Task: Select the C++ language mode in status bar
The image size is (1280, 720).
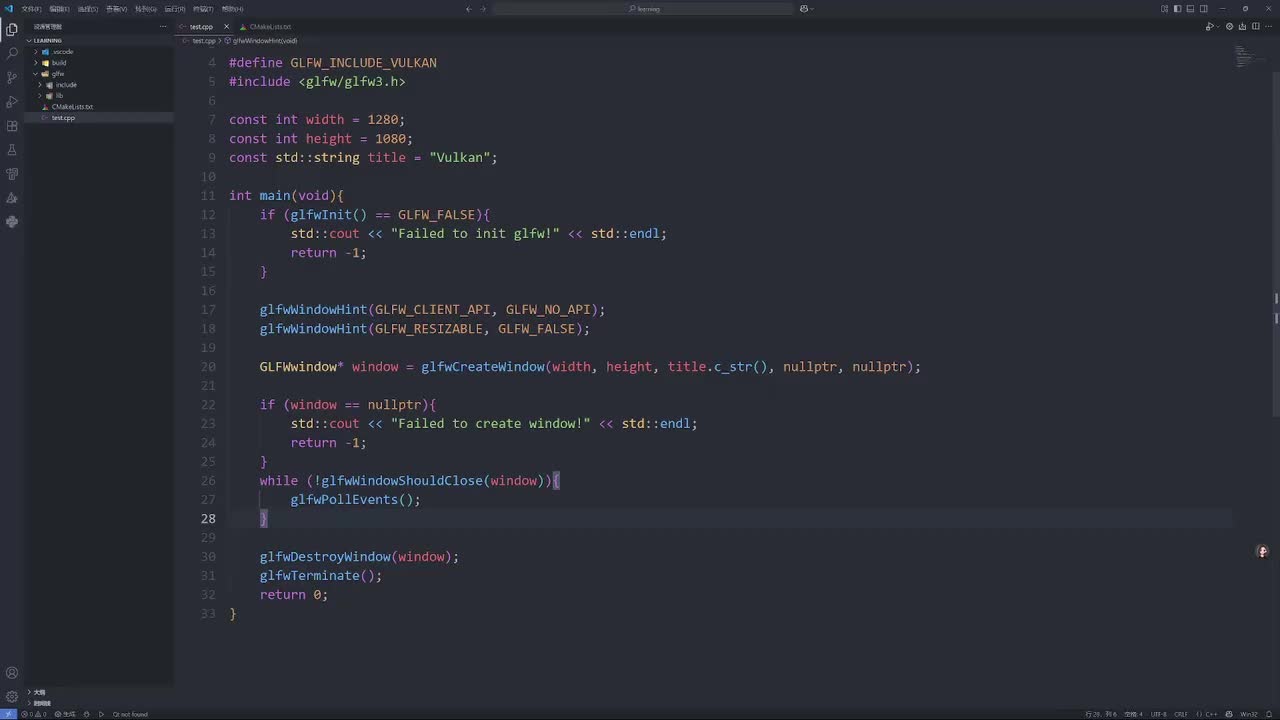Action: coord(1209,714)
